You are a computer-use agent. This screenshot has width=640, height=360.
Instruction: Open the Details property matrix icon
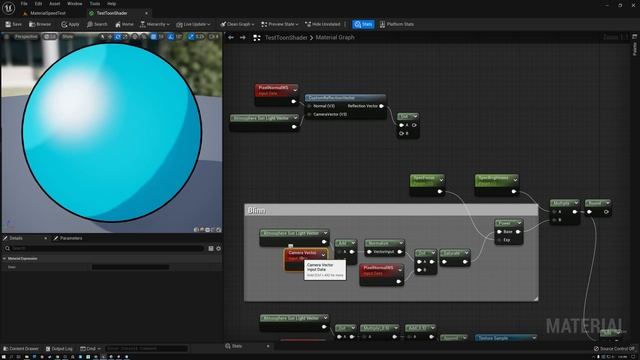(x=211, y=249)
